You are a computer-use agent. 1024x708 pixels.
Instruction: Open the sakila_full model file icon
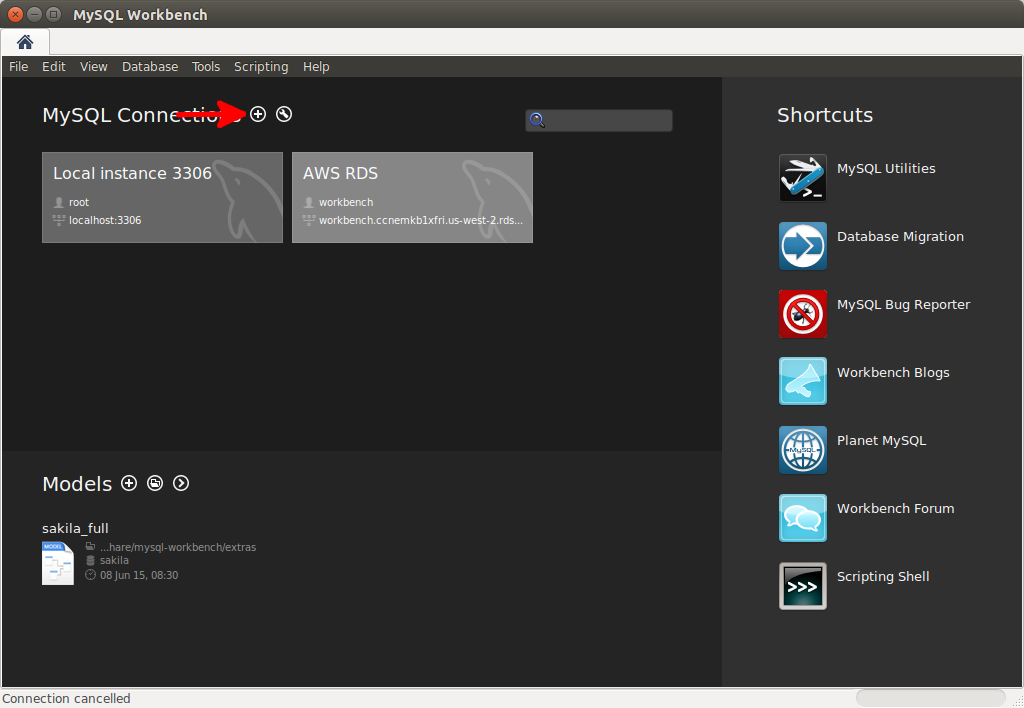coord(58,563)
